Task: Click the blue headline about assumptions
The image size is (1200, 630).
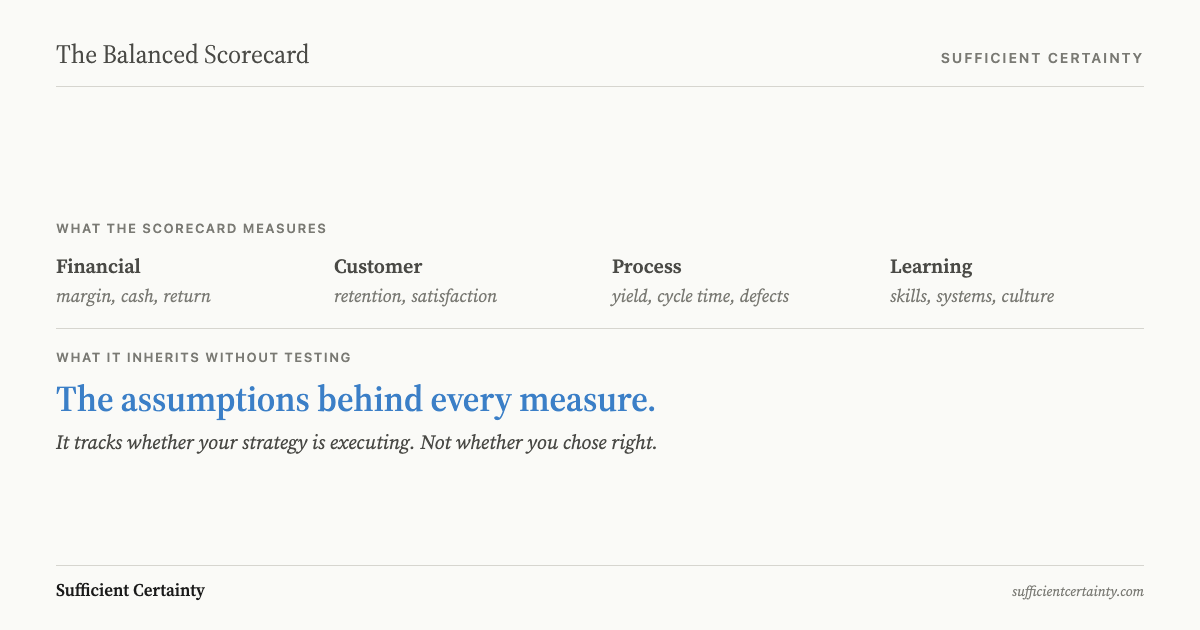Action: (x=356, y=400)
